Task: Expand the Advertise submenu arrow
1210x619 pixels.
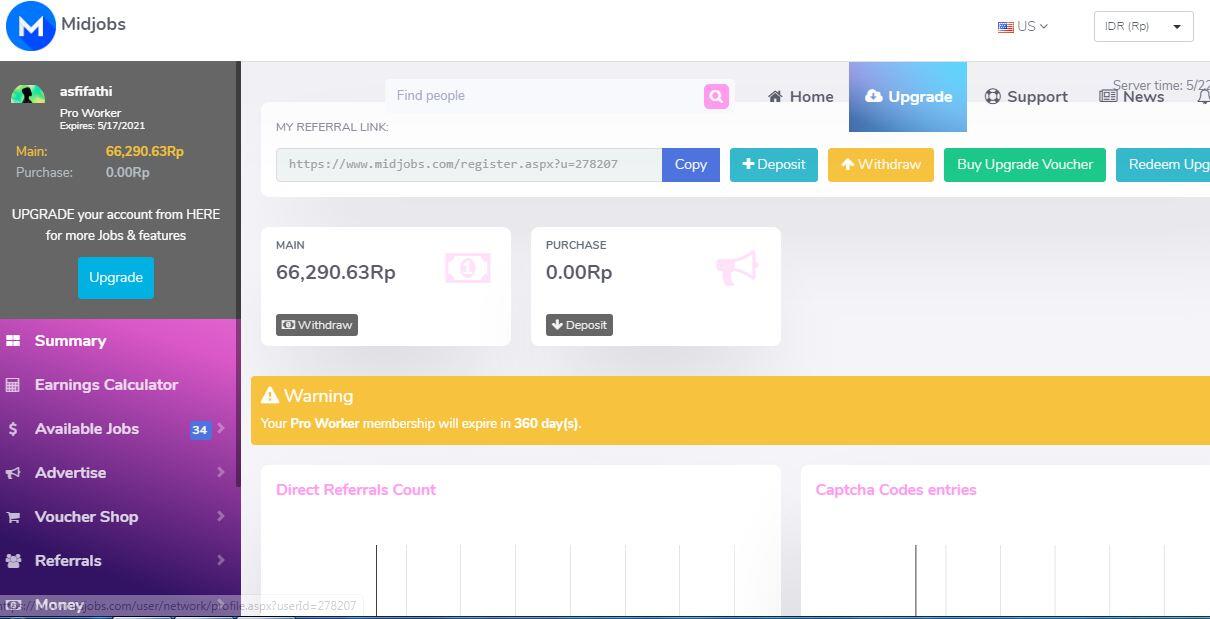Action: tap(221, 472)
